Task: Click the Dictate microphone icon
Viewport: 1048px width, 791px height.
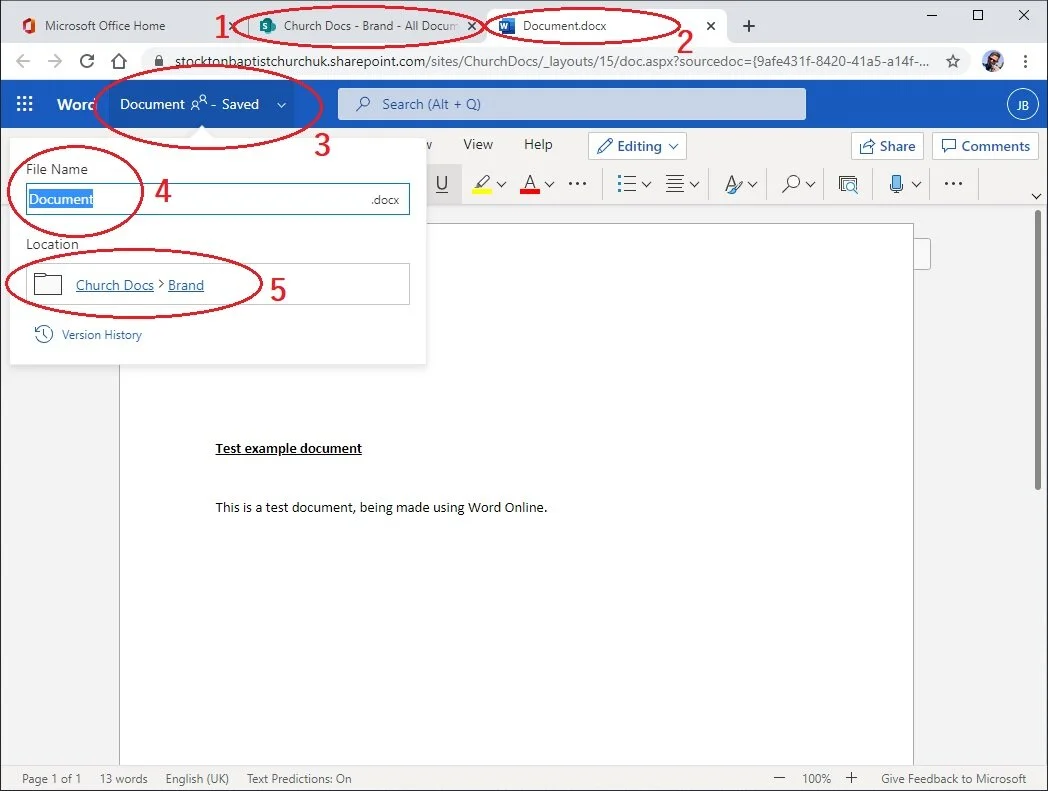Action: (896, 184)
